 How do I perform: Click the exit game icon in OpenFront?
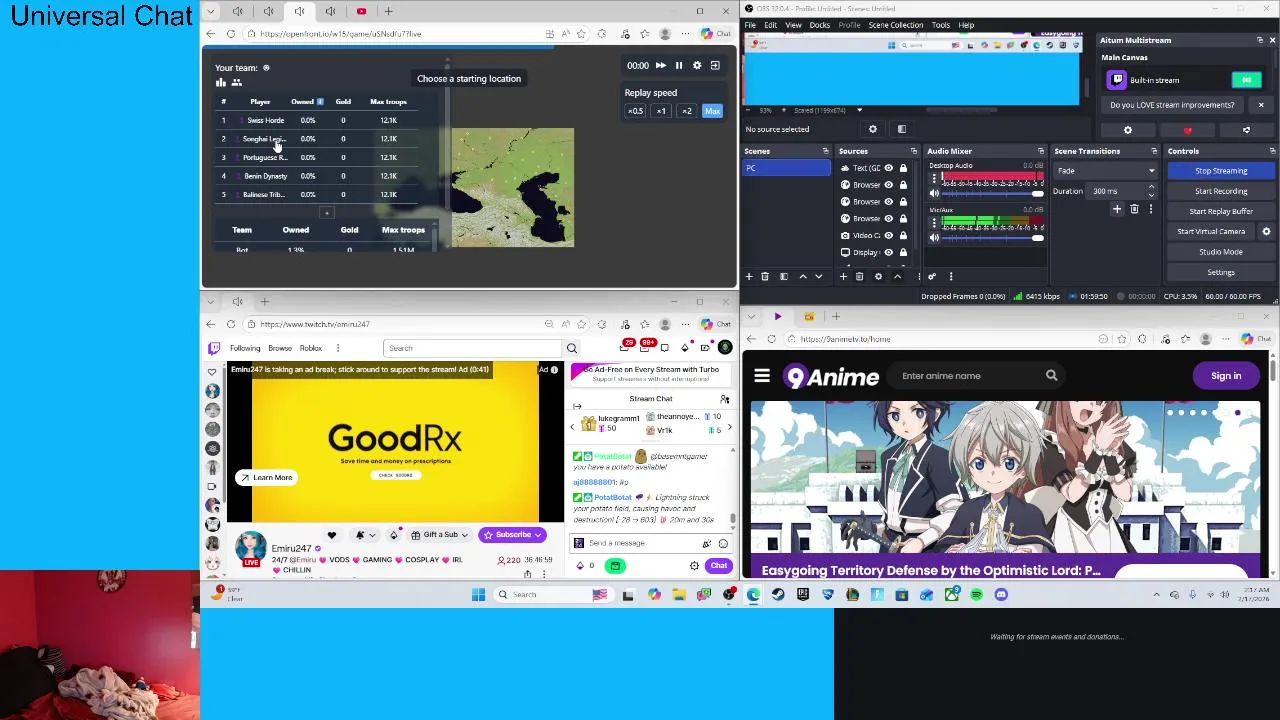pyautogui.click(x=715, y=65)
